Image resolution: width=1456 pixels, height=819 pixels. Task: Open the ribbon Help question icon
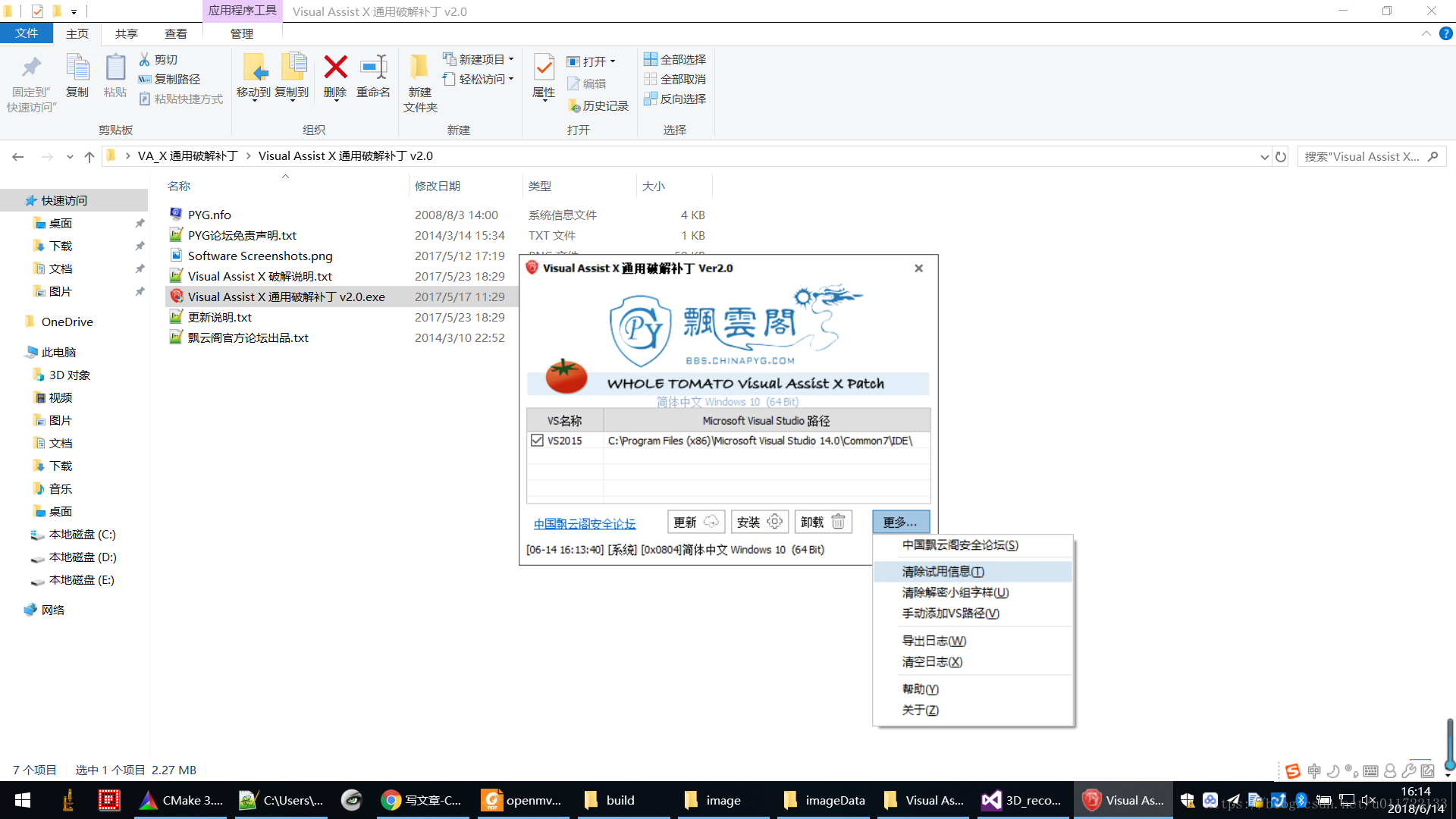coord(1446,33)
